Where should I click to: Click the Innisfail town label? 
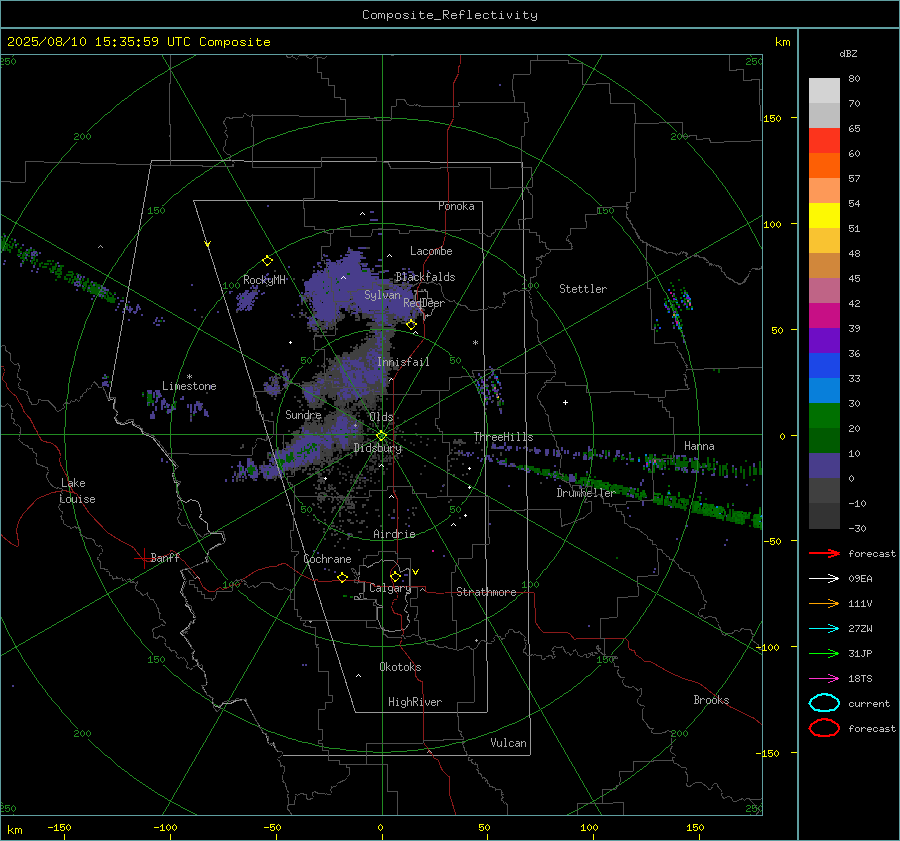click(x=403, y=362)
